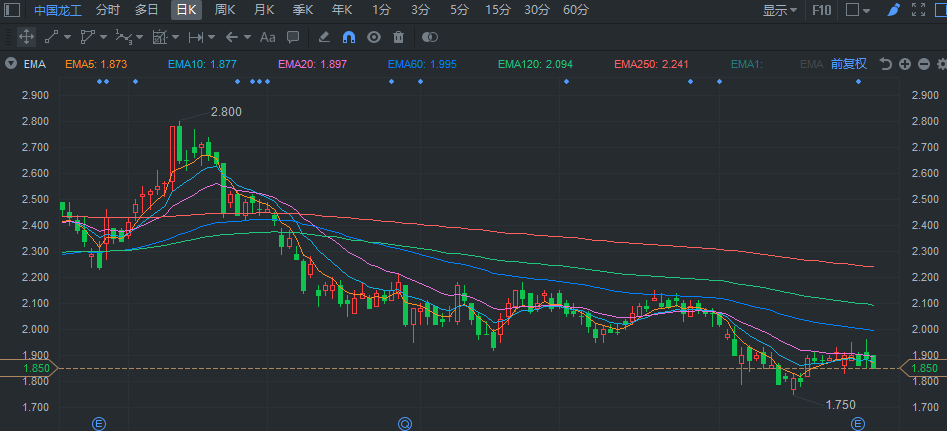Select the move/pan cursor tool

(26, 37)
